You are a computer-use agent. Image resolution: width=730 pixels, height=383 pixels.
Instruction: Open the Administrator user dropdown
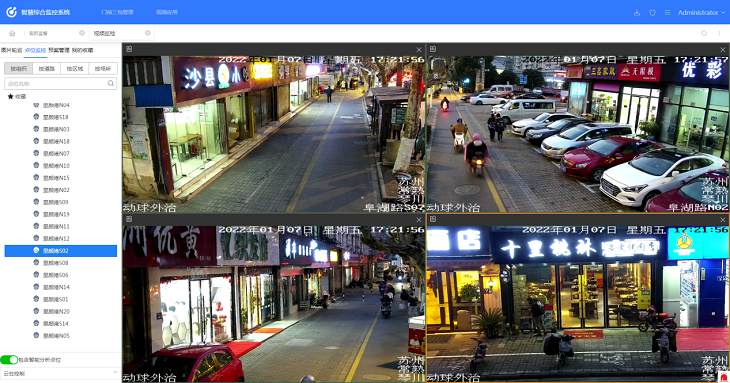click(701, 13)
